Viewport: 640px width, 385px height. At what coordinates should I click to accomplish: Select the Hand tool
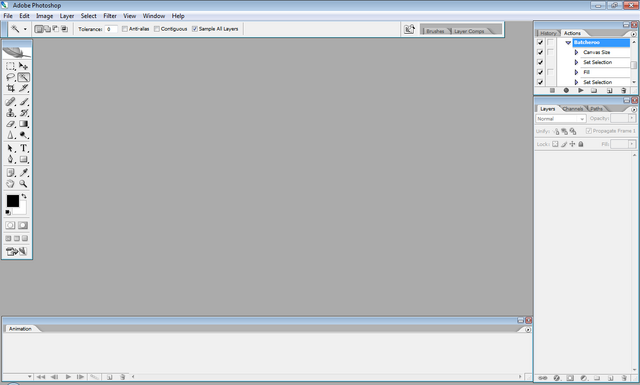(x=10, y=184)
